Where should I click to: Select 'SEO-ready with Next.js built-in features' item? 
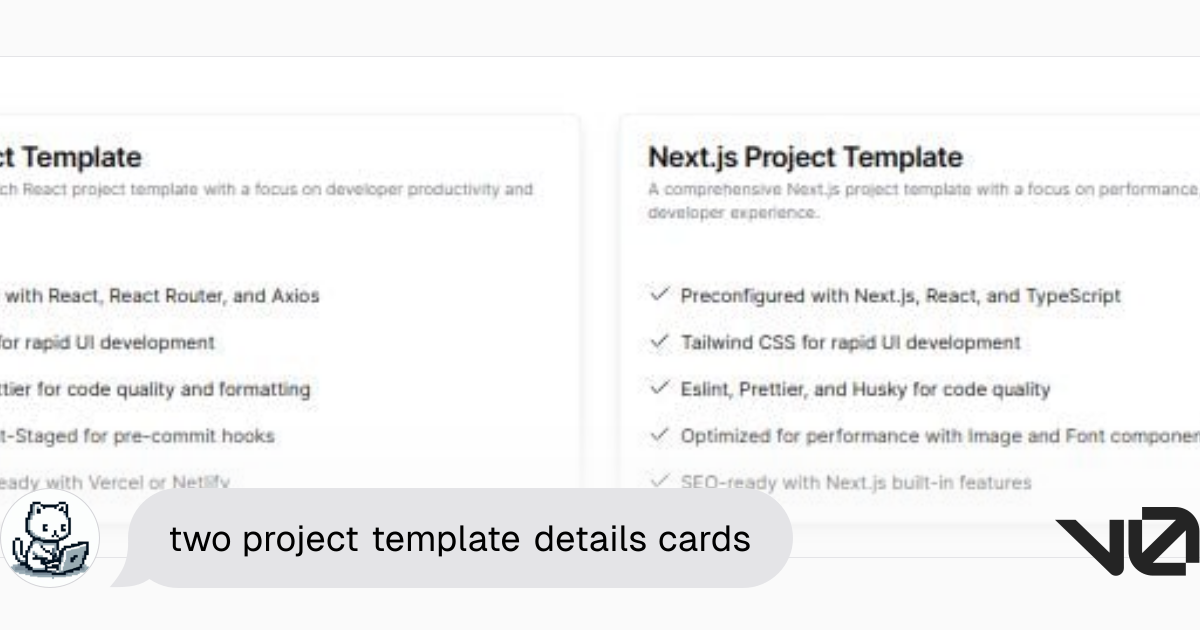pos(855,483)
